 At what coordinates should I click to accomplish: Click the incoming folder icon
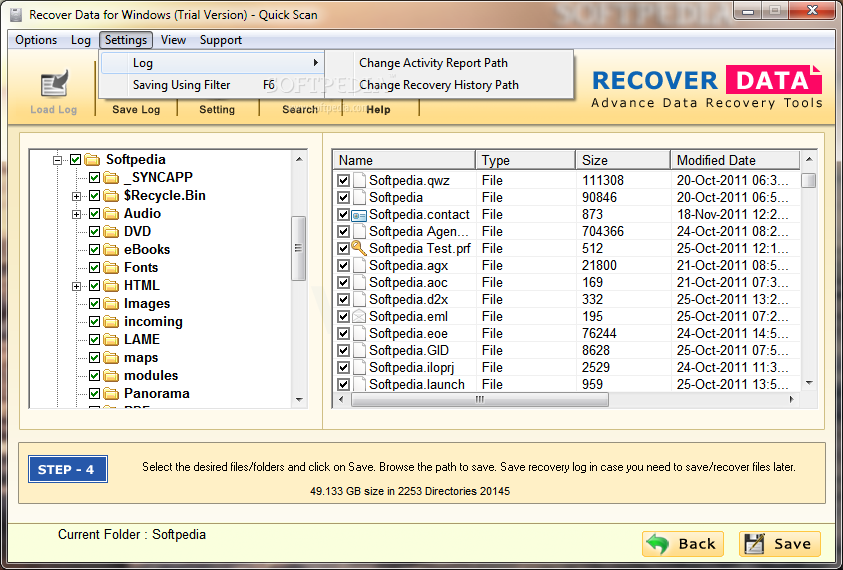point(111,322)
